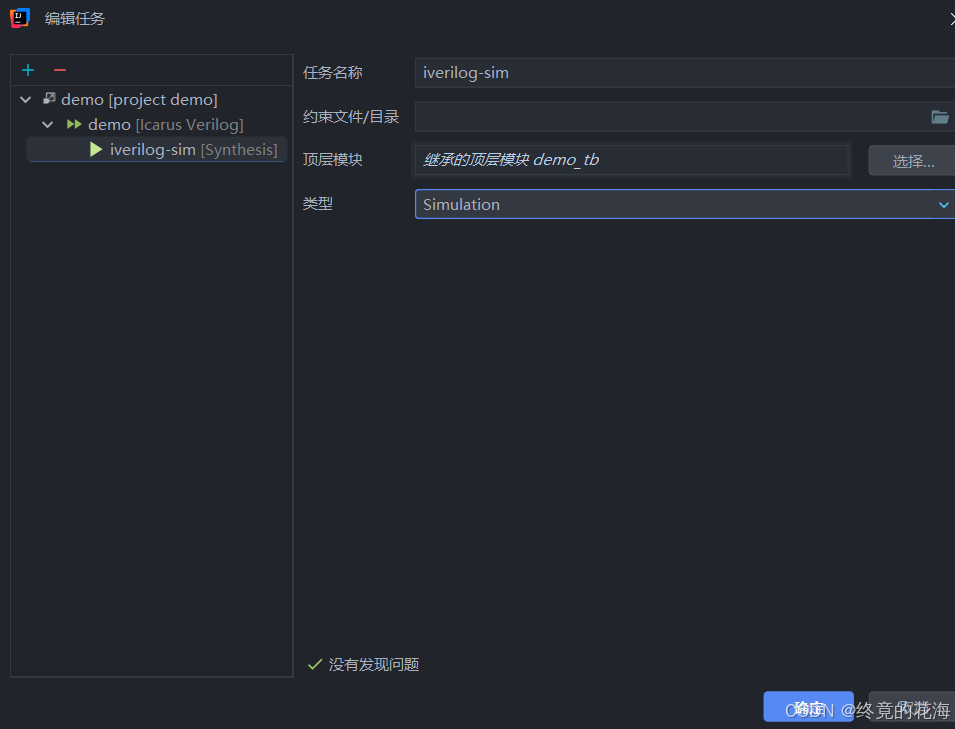Click the IntelliJ logo icon in title bar
The height and width of the screenshot is (729, 955).
(x=20, y=18)
